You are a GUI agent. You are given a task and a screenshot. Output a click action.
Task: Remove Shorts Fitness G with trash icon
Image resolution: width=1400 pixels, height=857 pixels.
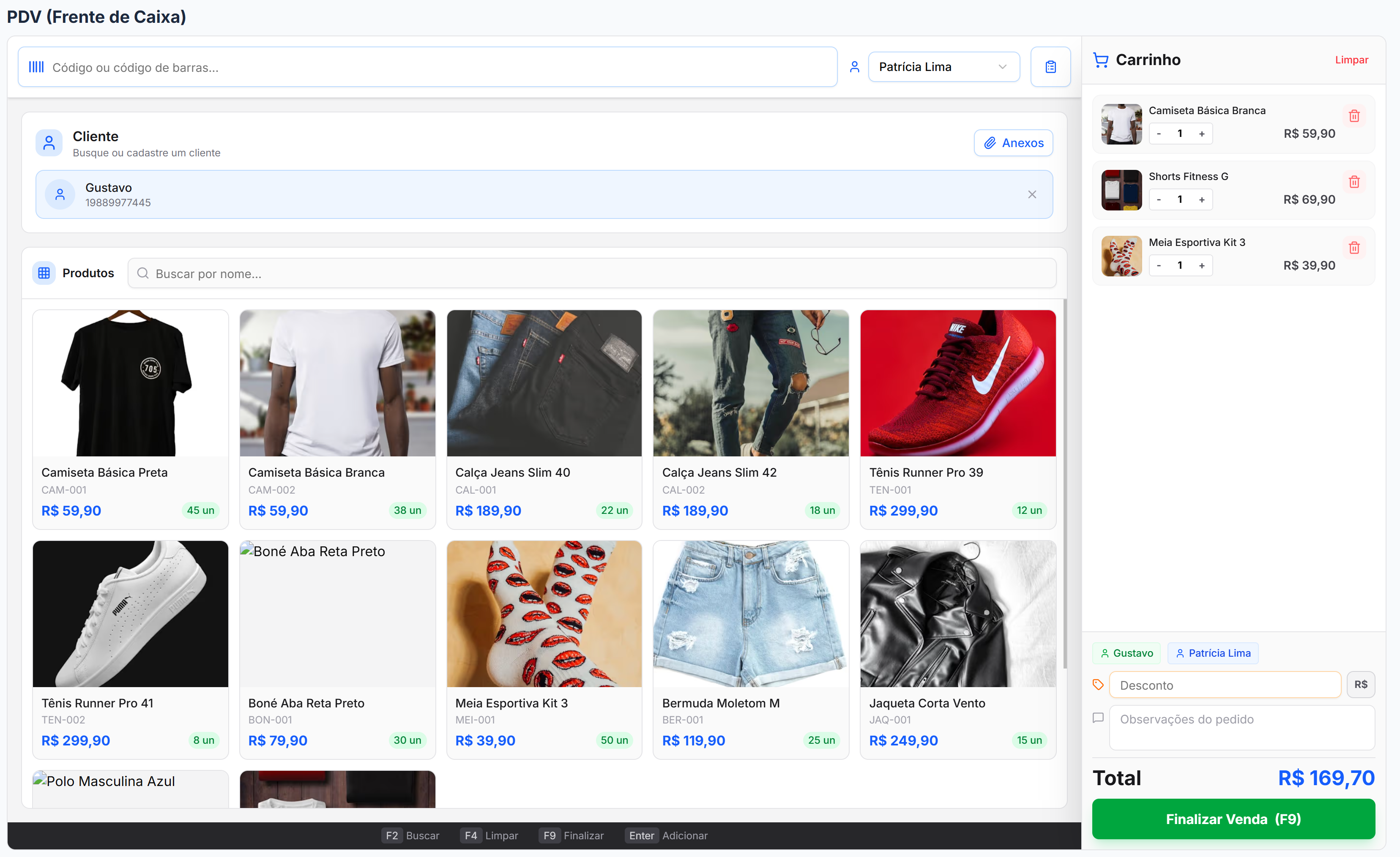point(1354,182)
